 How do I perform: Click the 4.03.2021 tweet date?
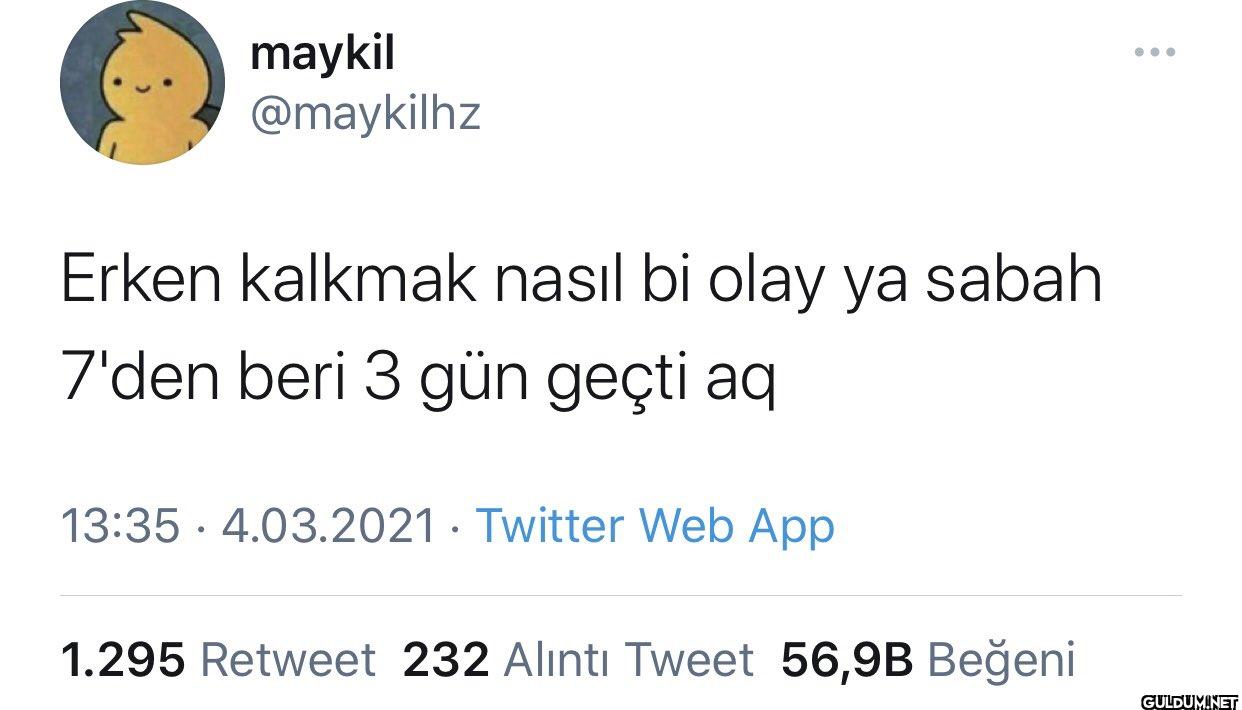coord(329,527)
